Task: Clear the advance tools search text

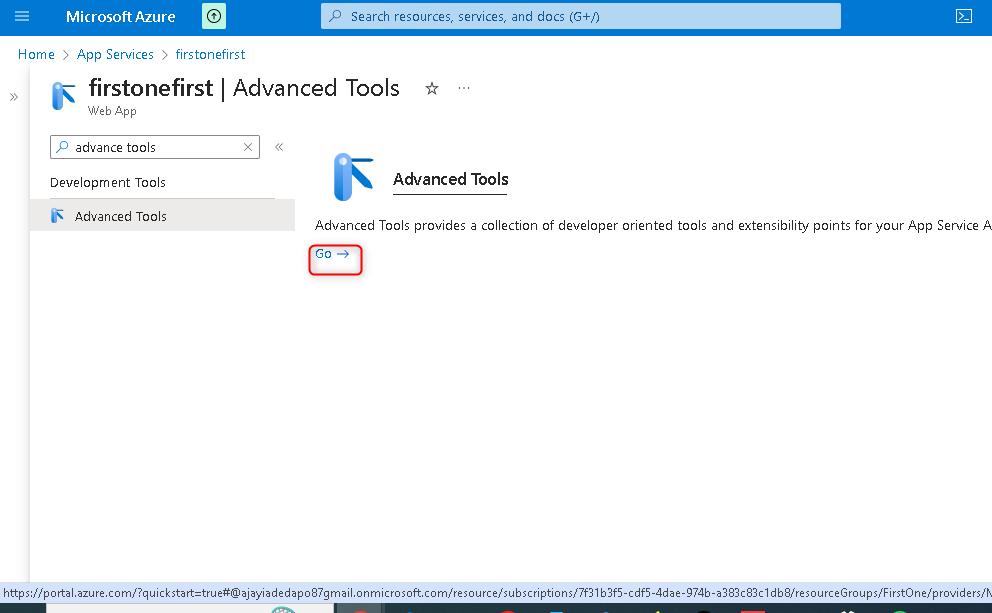Action: pos(248,147)
